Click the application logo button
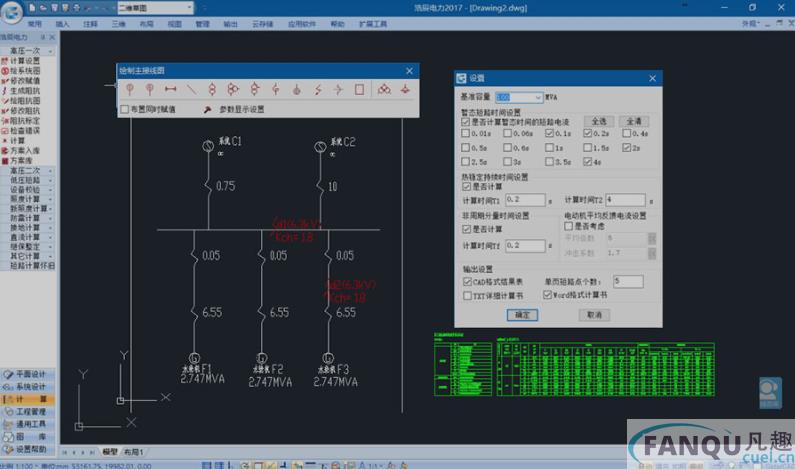The width and height of the screenshot is (795, 469). (x=11, y=12)
